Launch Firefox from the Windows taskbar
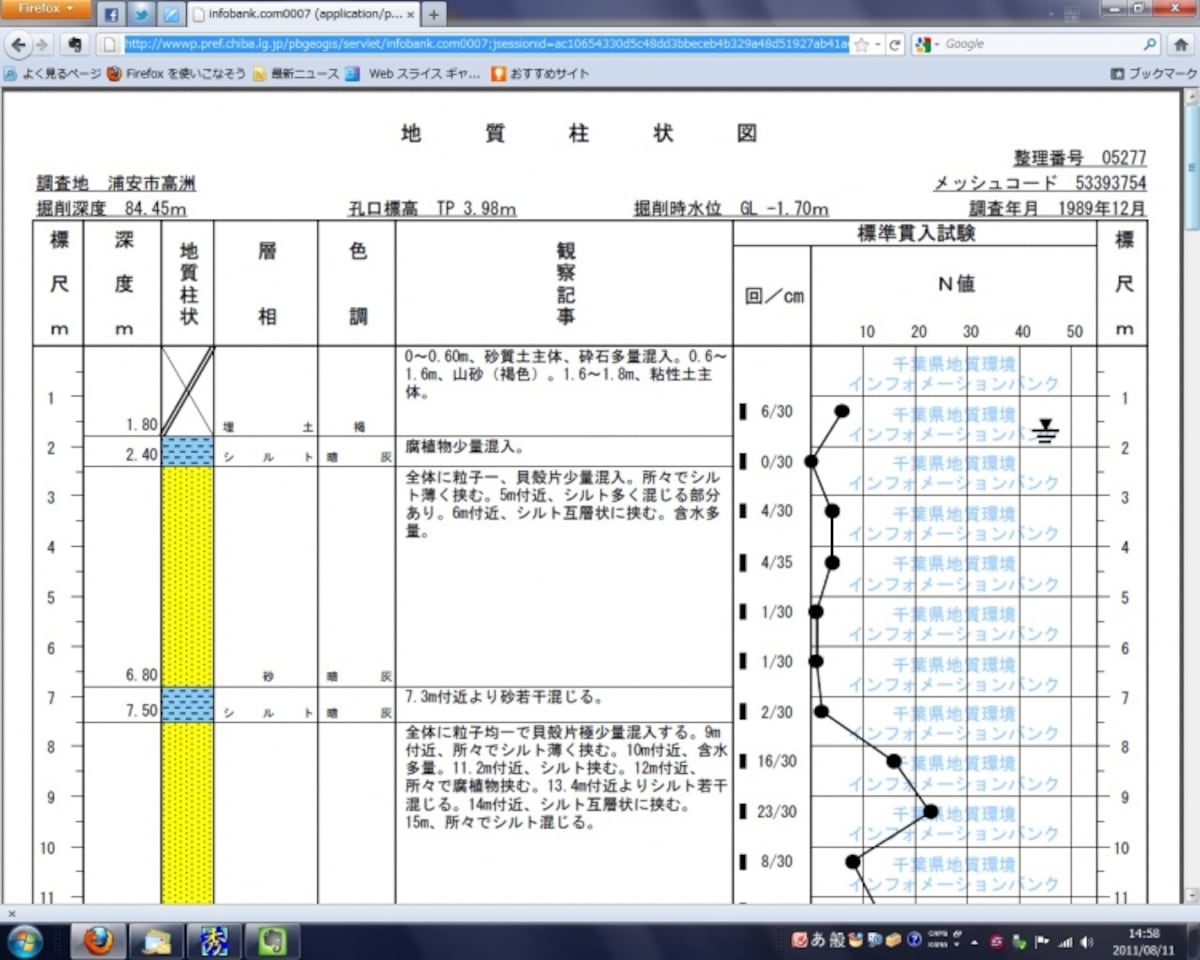 98,940
